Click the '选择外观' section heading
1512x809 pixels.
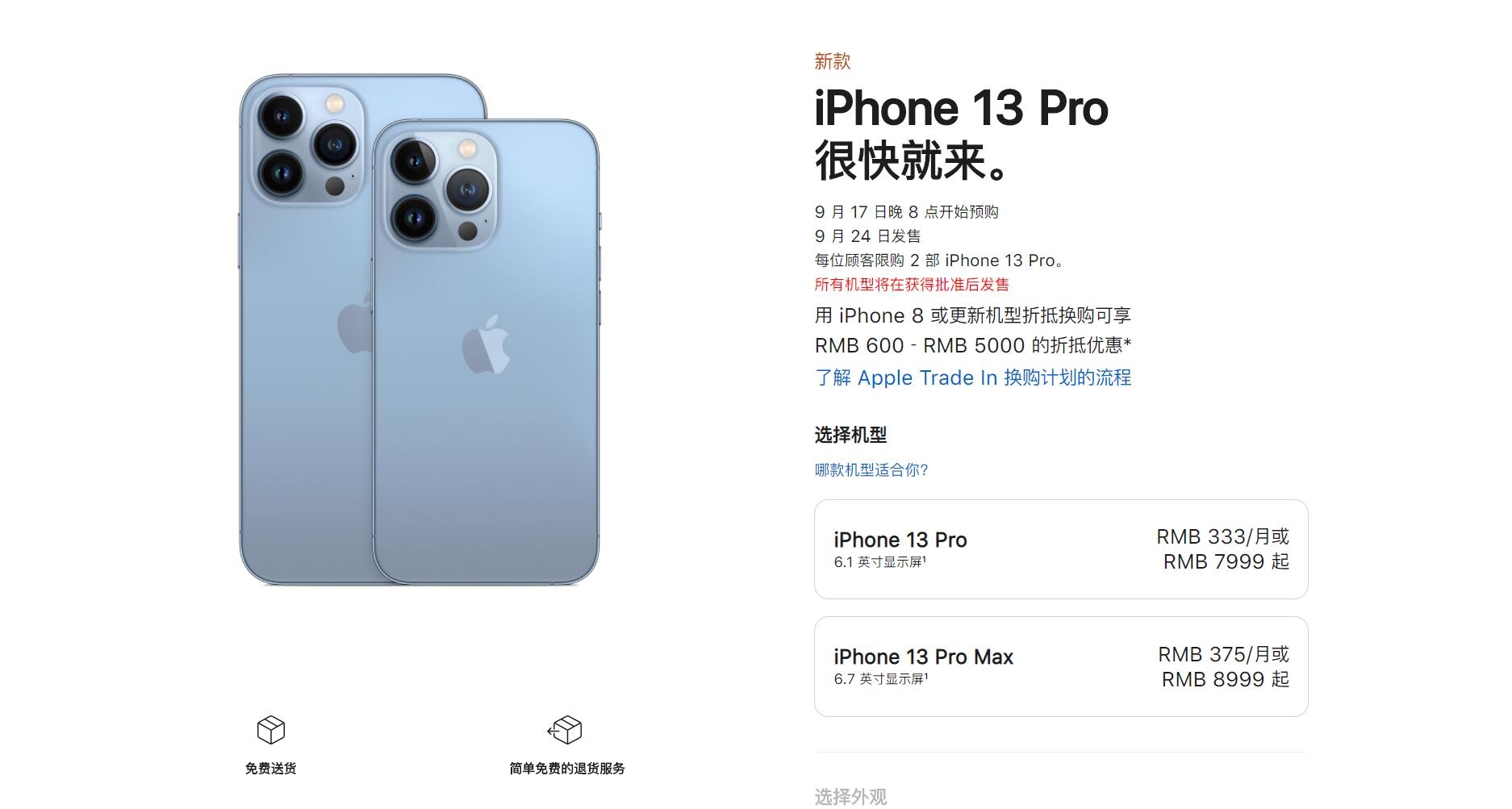[x=850, y=797]
